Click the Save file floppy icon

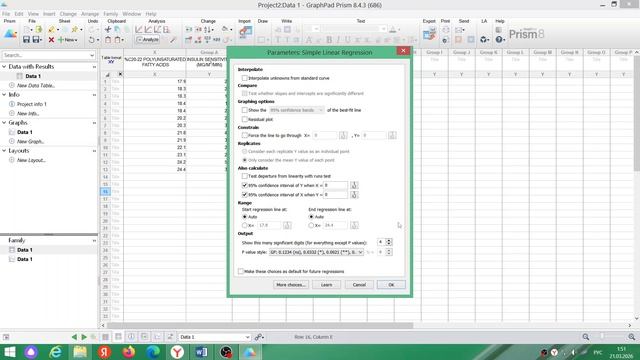(x=26, y=40)
